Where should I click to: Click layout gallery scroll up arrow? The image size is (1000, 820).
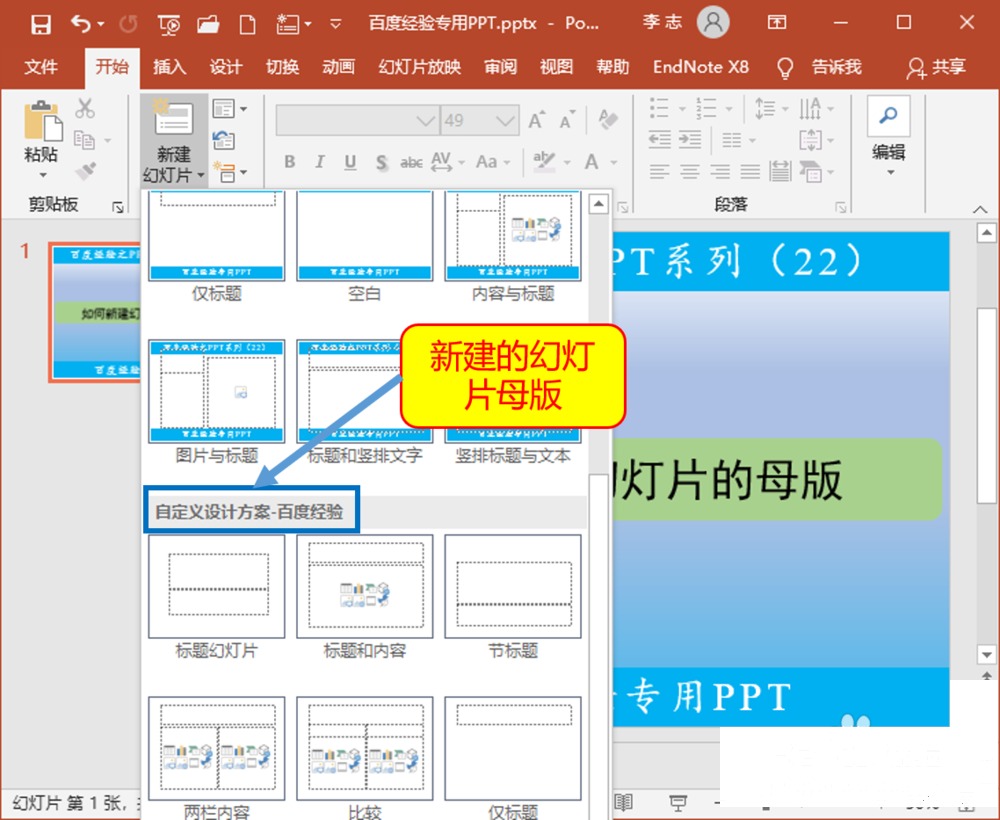(598, 204)
